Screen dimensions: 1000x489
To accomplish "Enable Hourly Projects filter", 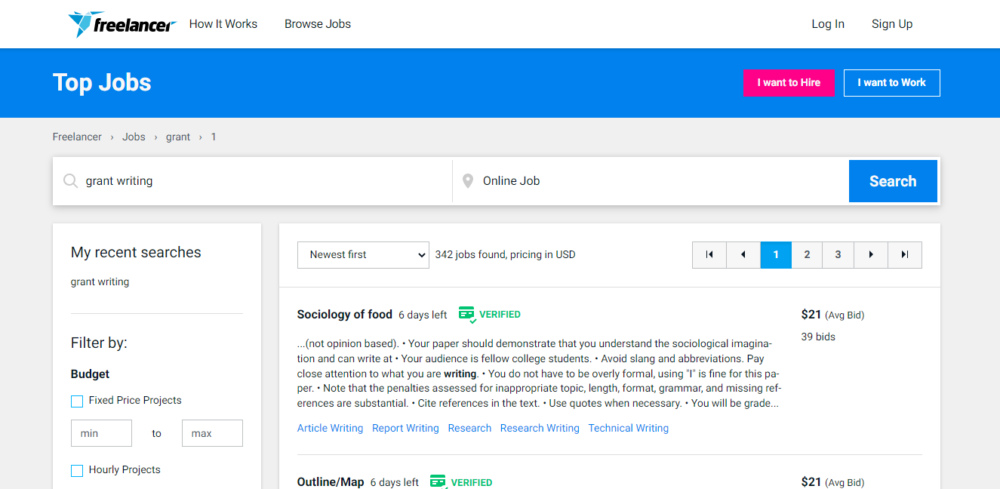I will 77,471.
